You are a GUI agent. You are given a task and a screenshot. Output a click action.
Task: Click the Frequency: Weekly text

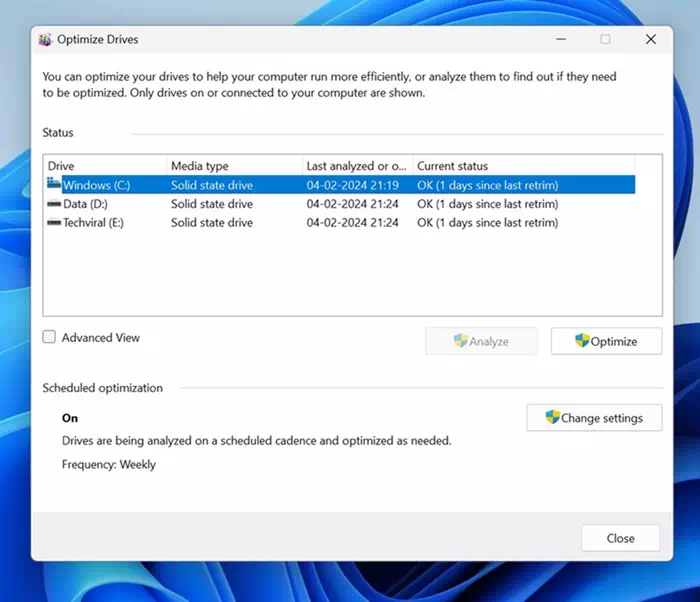pos(109,464)
